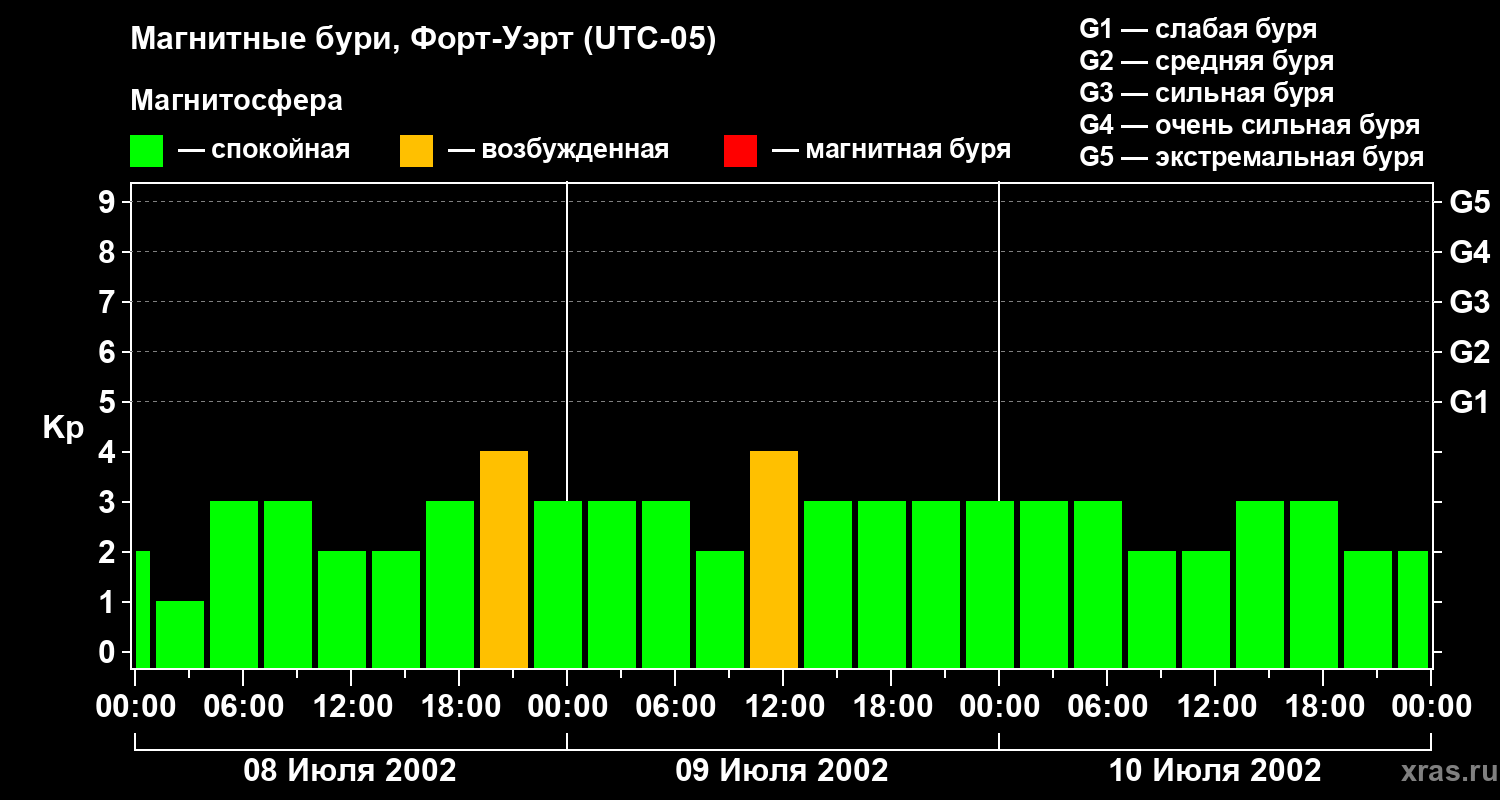This screenshot has height=800, width=1500.
Task: Click the '— магнитная буря' legend label
Action: [891, 150]
